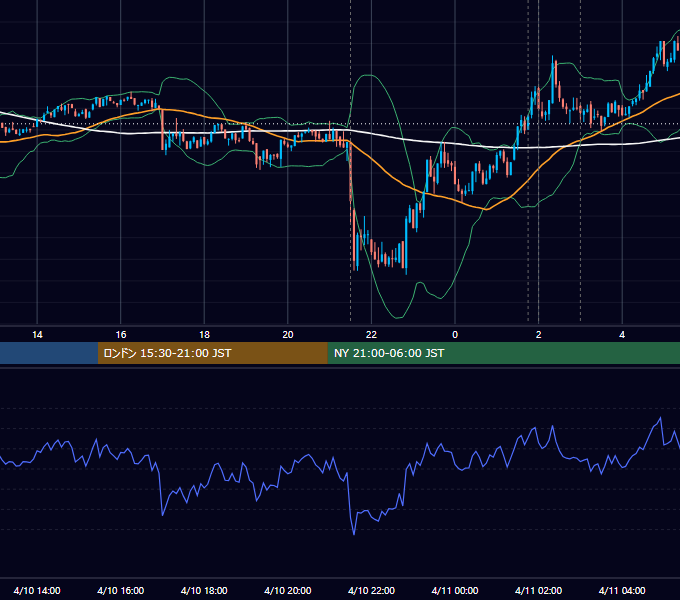Click the hour label 0 on price chart axis

pyautogui.click(x=455, y=335)
